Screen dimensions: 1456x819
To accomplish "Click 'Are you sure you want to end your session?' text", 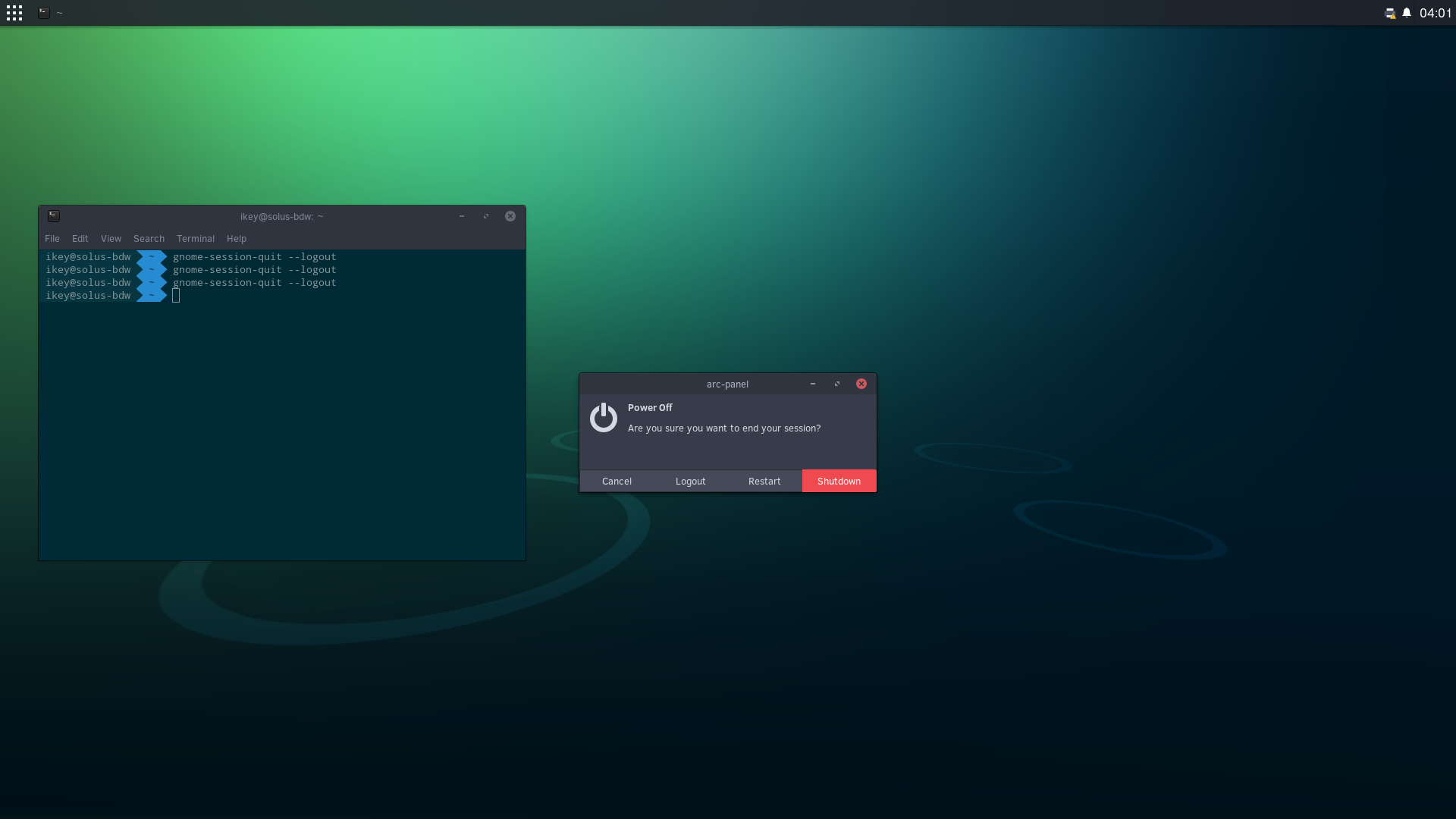I will pos(724,428).
